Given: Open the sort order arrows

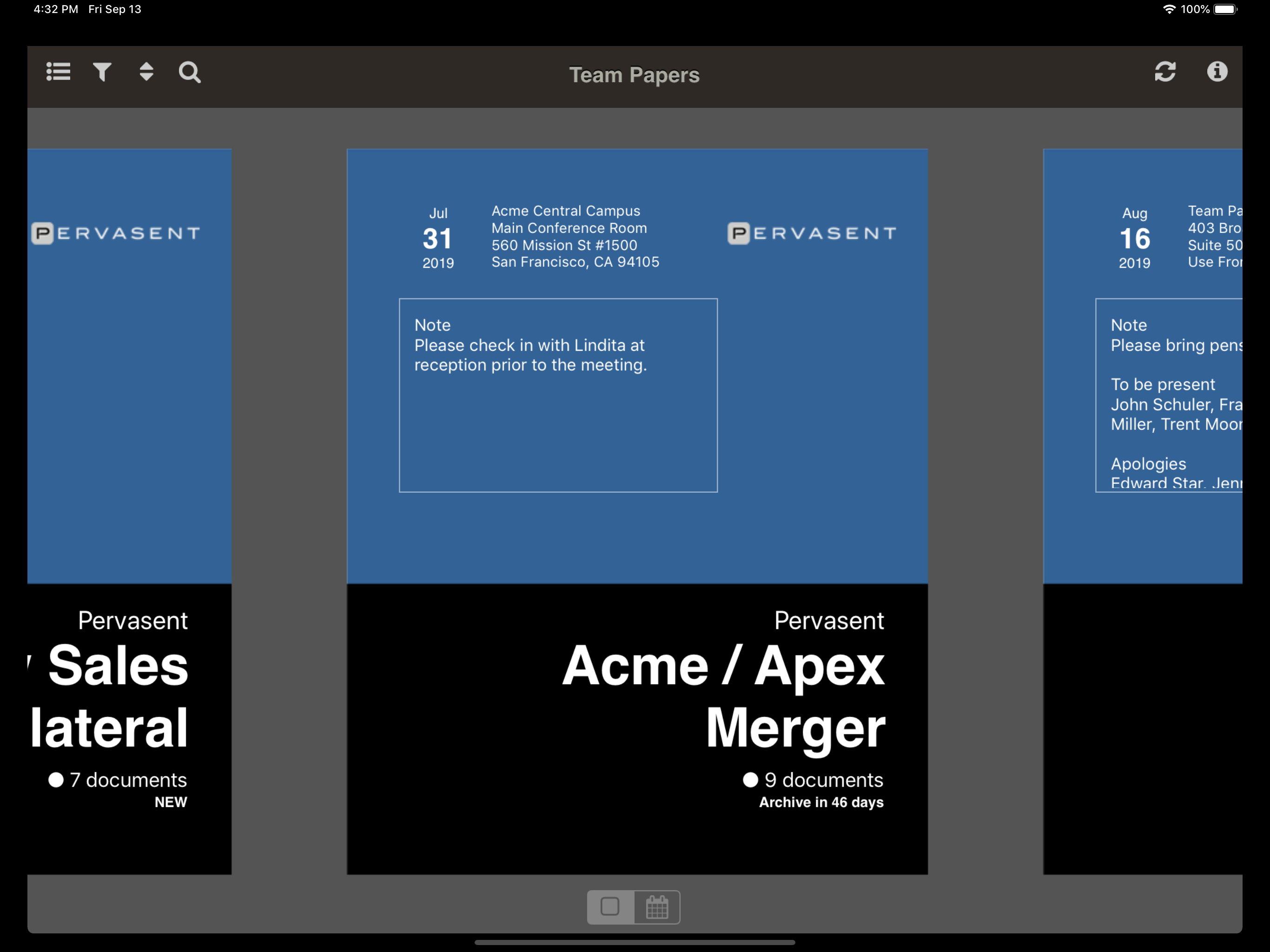Looking at the screenshot, I should pos(146,72).
